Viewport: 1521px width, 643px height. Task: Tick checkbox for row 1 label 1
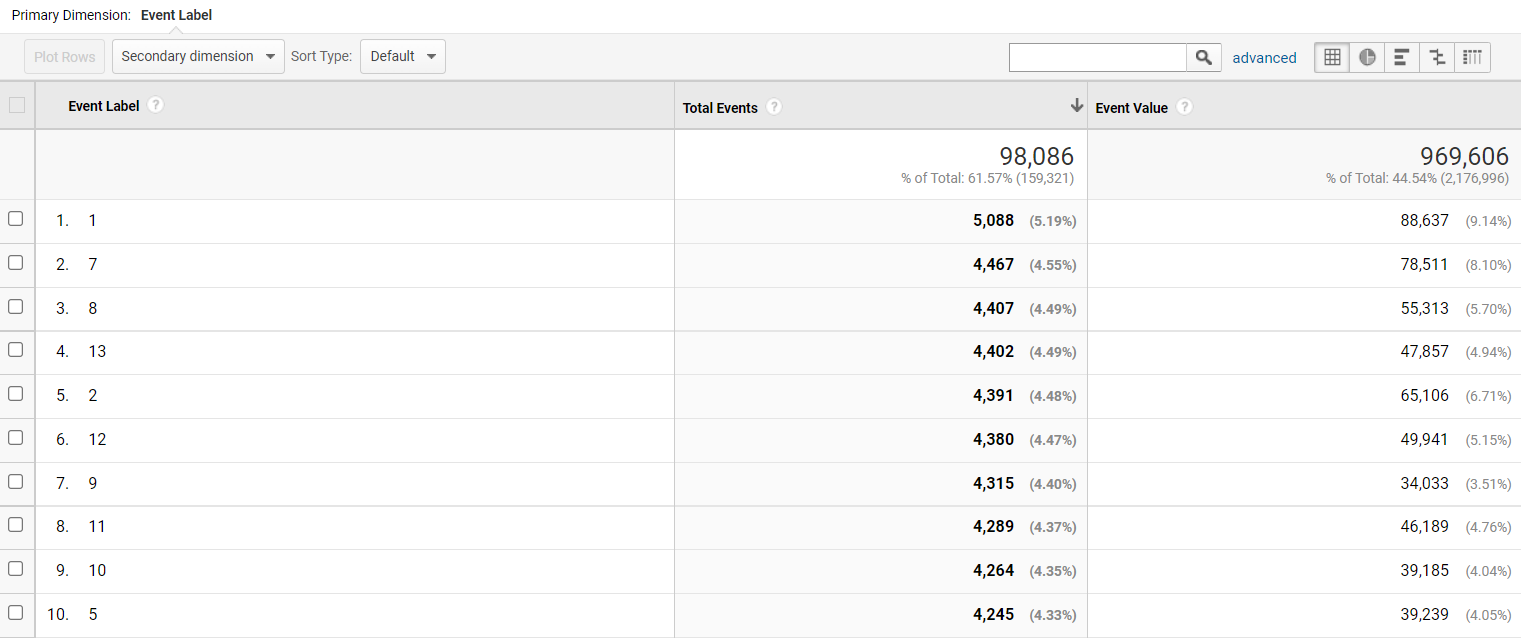tap(16, 219)
